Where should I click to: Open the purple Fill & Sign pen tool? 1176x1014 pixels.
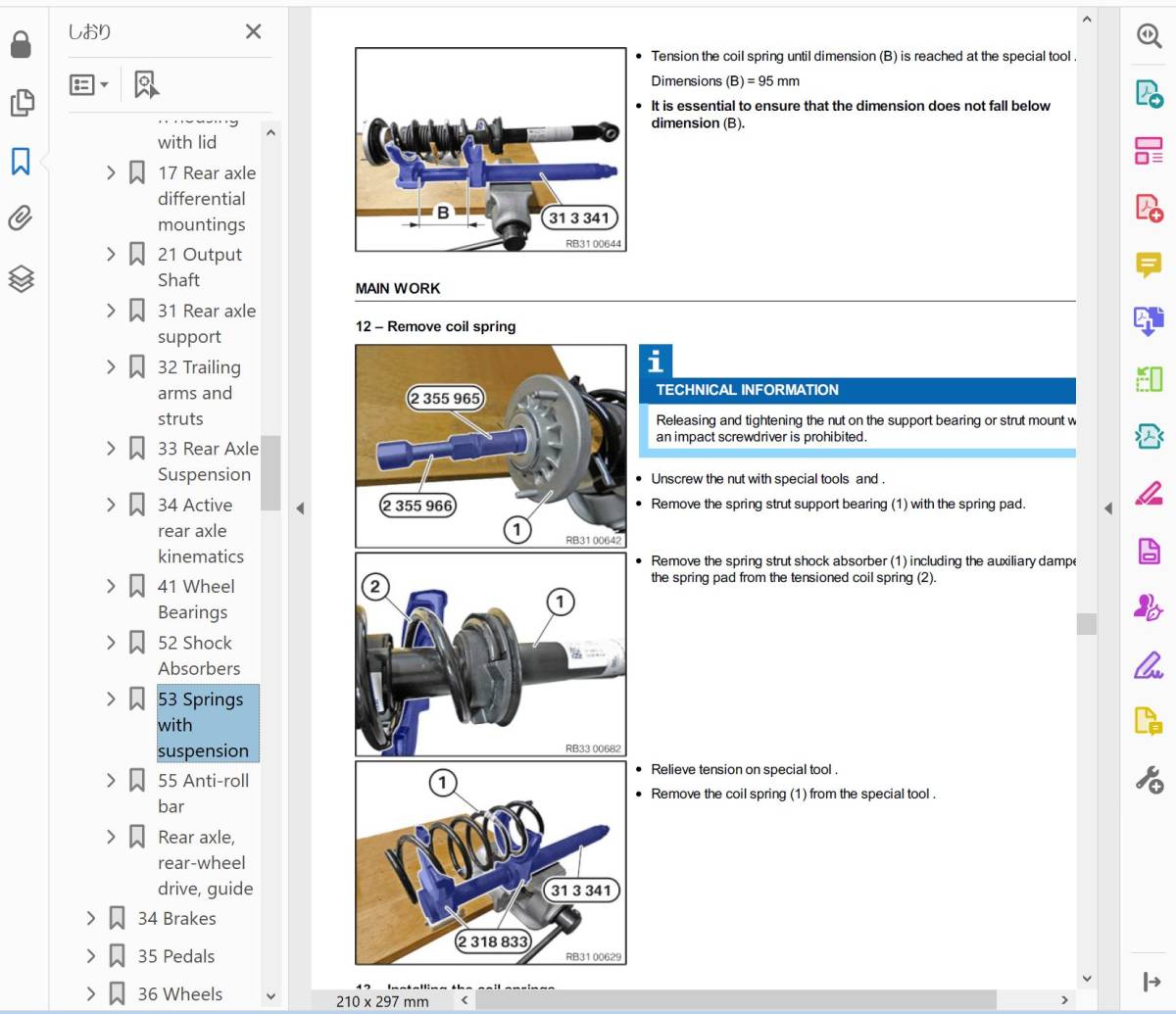1149,665
